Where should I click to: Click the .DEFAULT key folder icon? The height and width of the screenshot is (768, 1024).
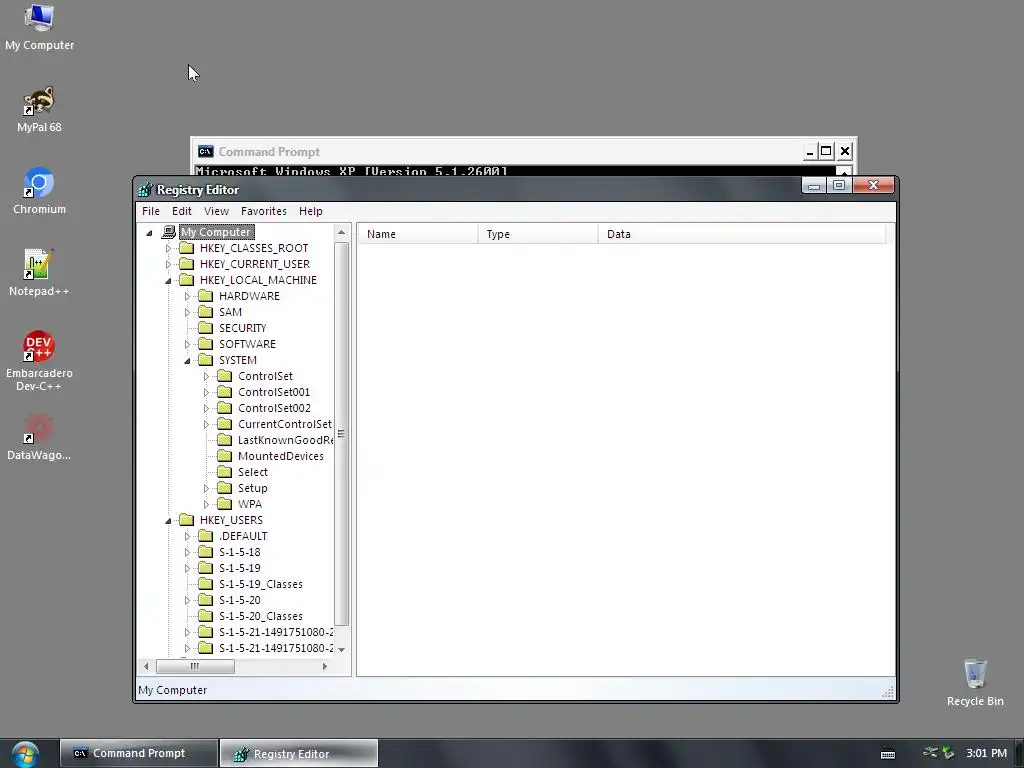pos(206,536)
